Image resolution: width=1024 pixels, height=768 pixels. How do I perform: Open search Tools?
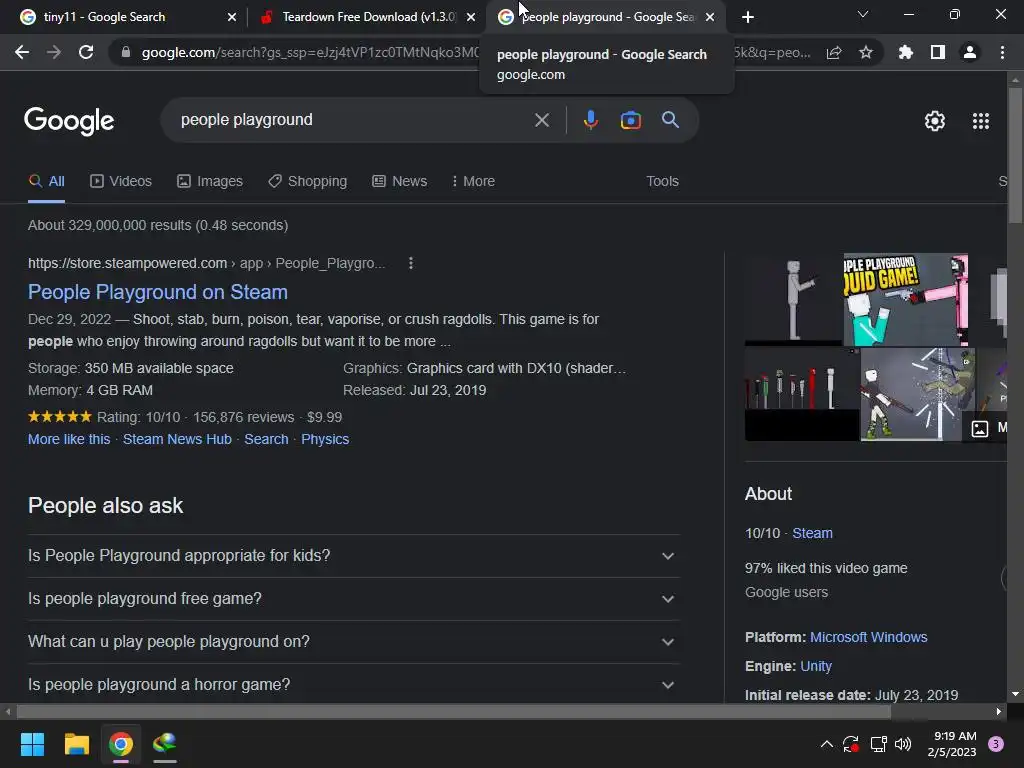coord(662,182)
